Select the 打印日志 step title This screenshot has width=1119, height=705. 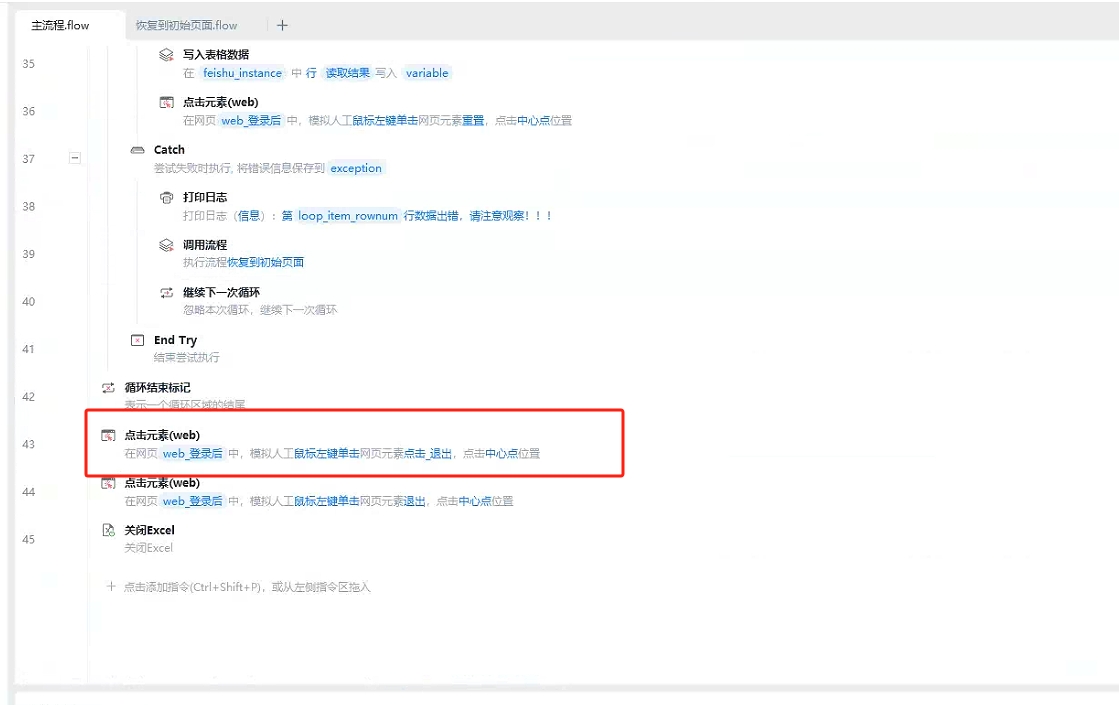tap(205, 197)
